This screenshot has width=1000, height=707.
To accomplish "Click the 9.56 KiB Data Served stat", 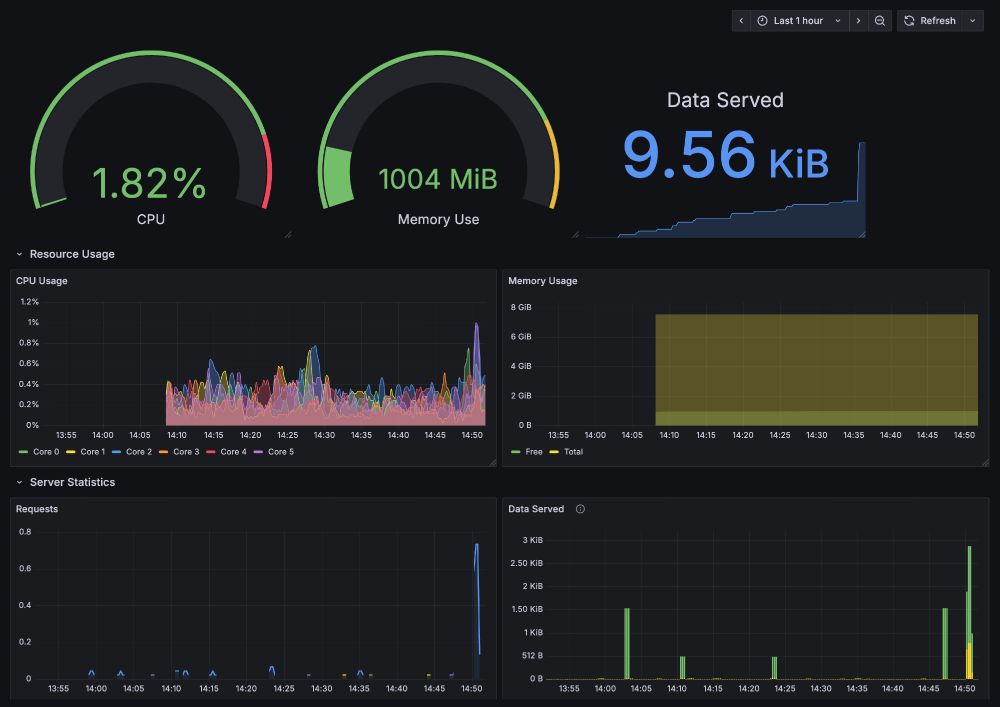I will pos(725,155).
